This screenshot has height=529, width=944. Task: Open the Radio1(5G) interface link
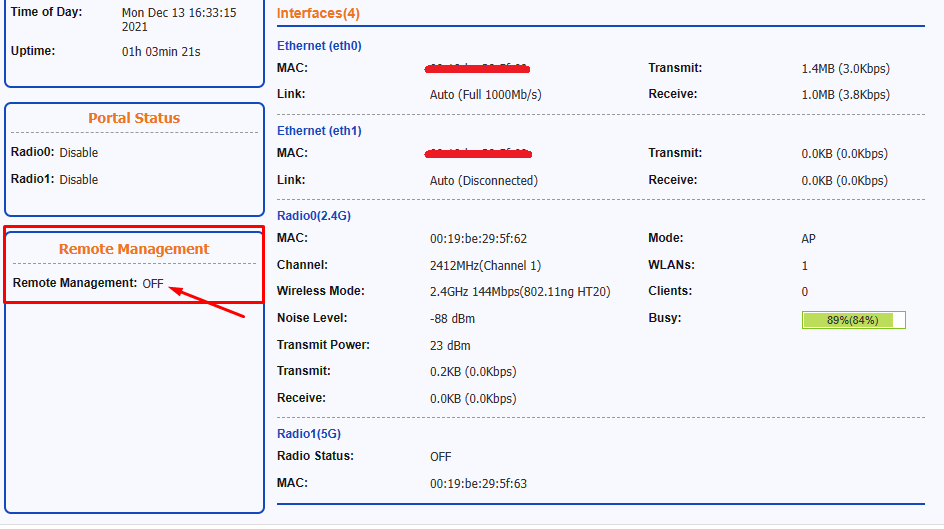click(309, 433)
